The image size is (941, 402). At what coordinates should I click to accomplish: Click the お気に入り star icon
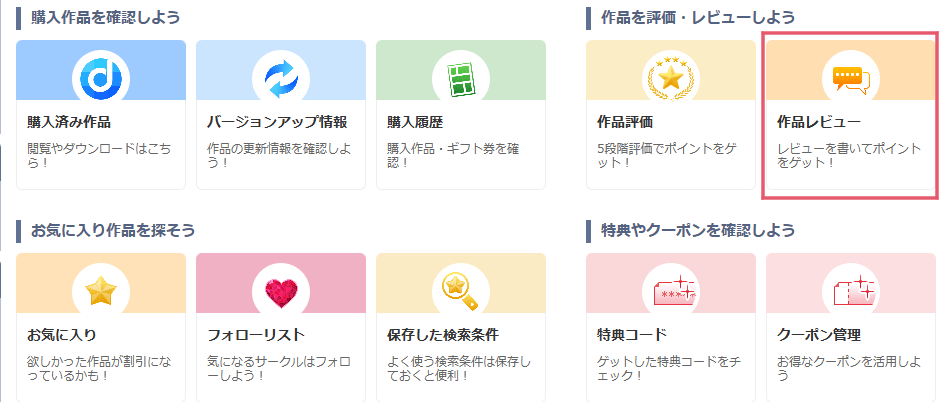pyautogui.click(x=101, y=291)
